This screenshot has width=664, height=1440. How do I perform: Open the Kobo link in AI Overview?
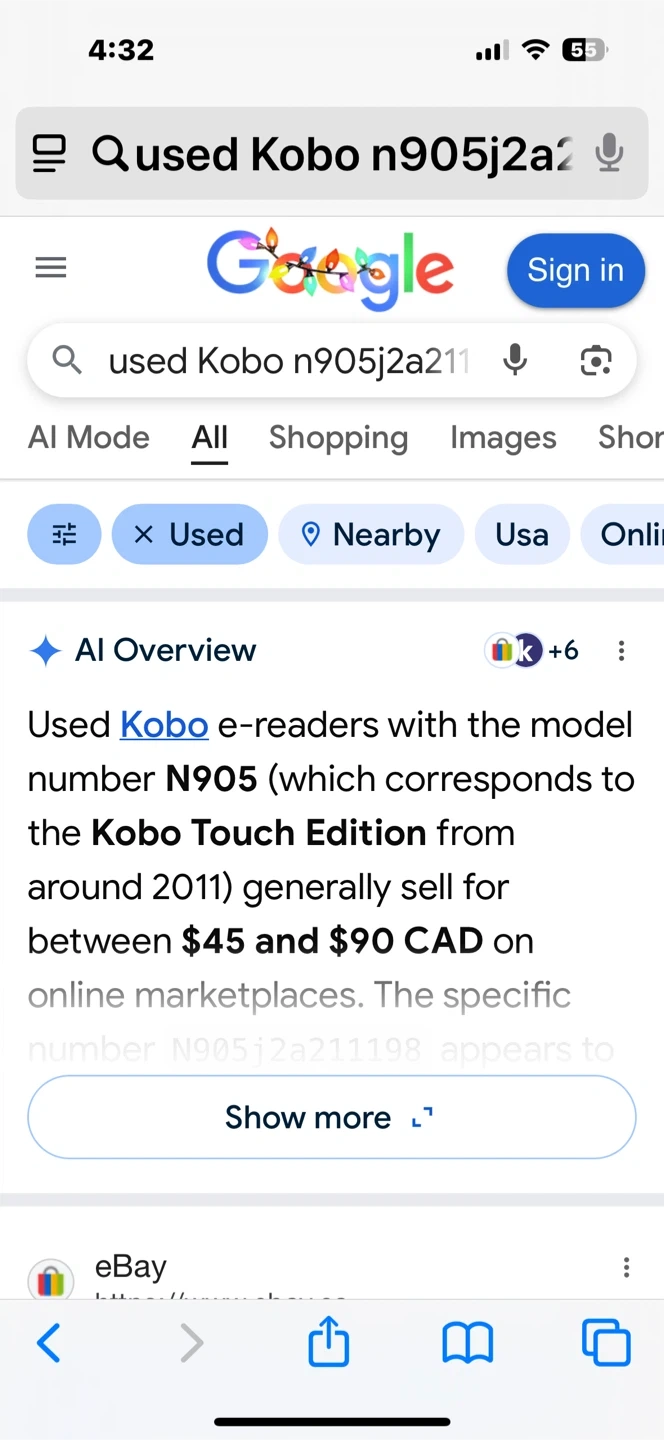(x=164, y=725)
